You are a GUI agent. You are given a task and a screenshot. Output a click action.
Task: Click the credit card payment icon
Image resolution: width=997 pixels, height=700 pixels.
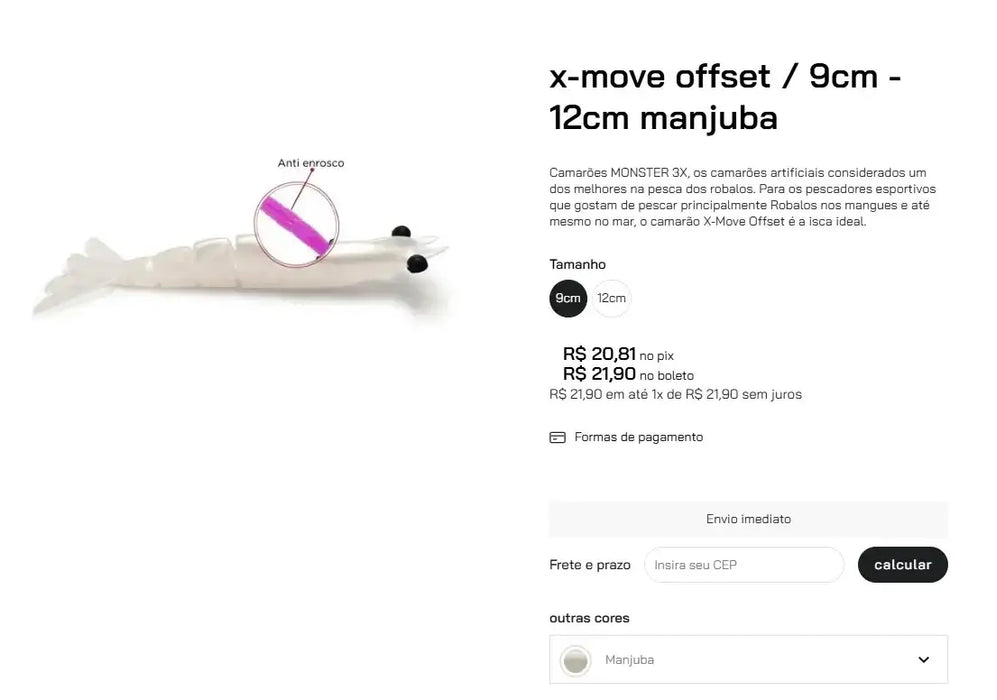(557, 437)
